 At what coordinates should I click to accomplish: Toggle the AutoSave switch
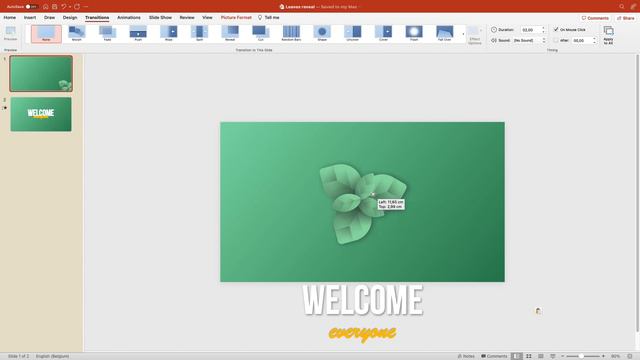pos(31,7)
